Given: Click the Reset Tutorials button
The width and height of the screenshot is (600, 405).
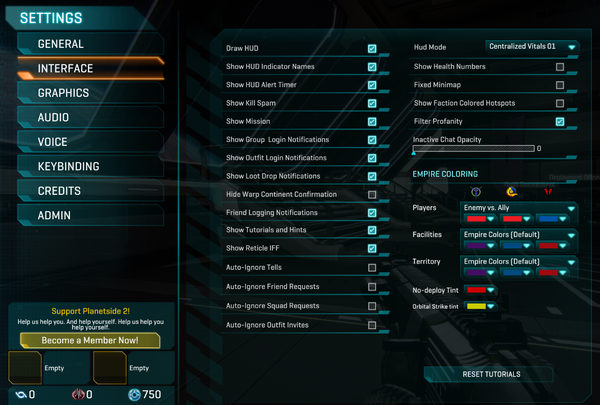Looking at the screenshot, I should tap(489, 374).
